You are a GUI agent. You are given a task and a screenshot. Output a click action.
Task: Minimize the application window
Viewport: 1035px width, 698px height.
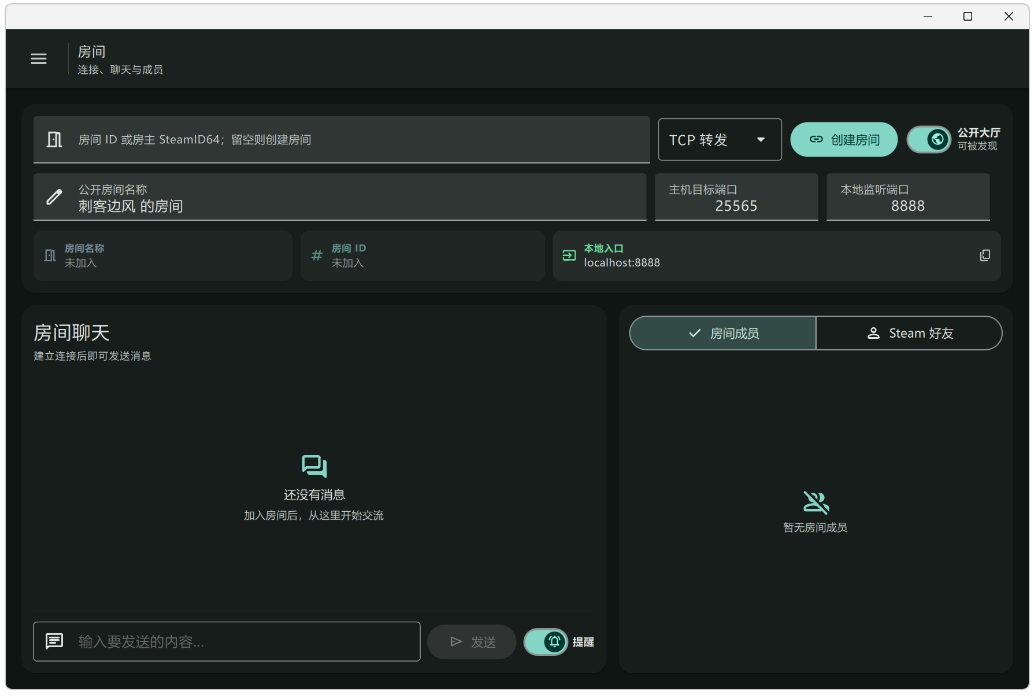(x=927, y=17)
